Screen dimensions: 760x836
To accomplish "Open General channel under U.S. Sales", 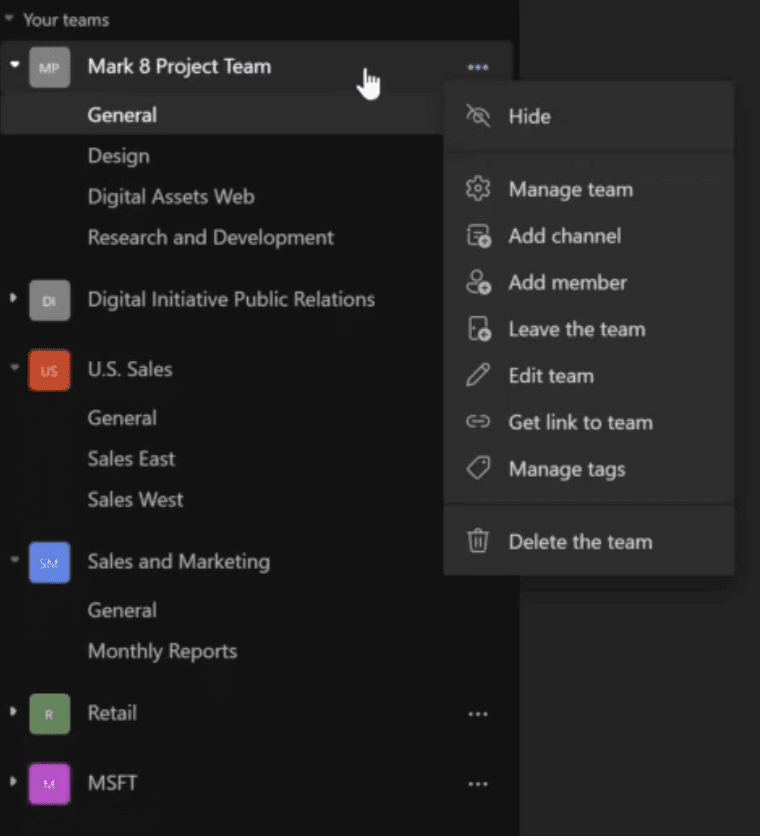I will (122, 418).
